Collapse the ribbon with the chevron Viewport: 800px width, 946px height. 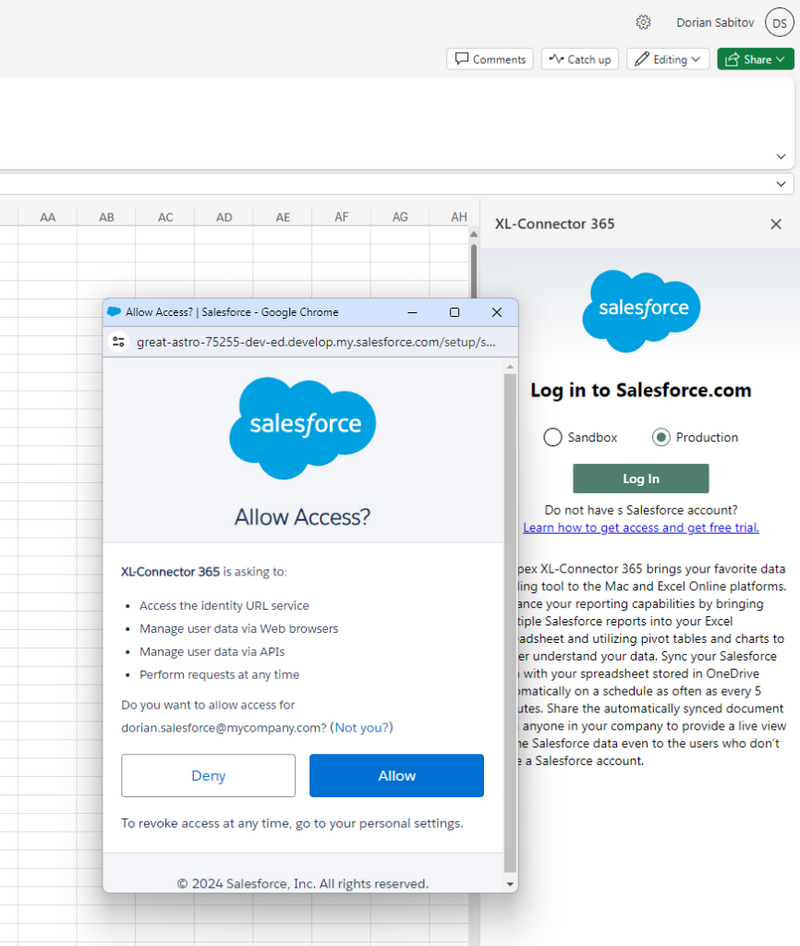[x=781, y=156]
